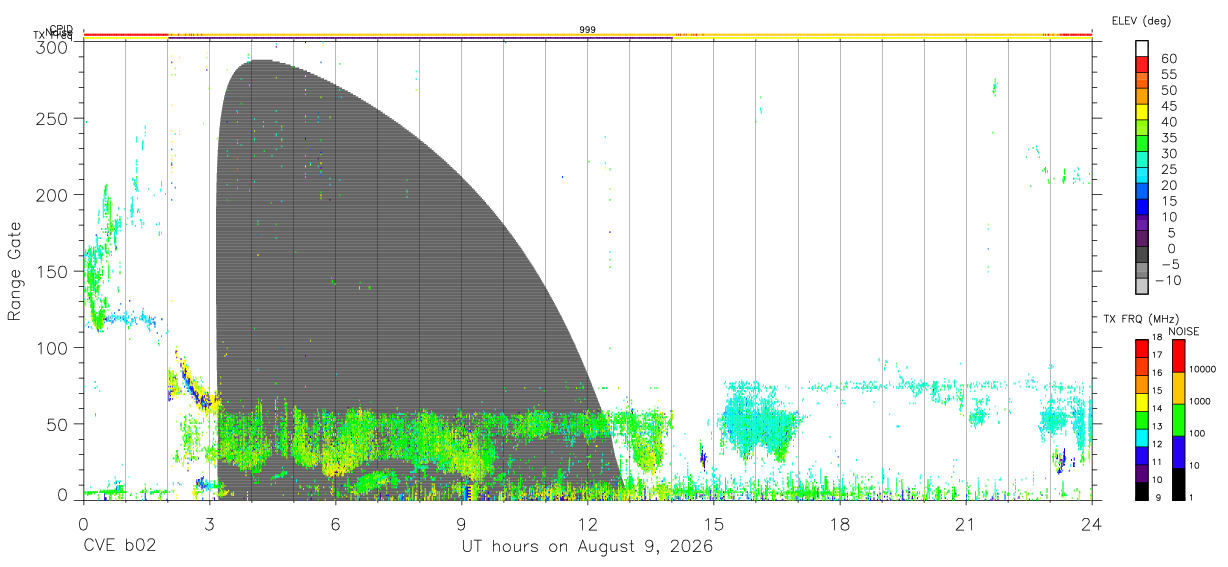Click the x-axis tick label '6'
Viewport: 1228px width, 567px height.
point(335,524)
